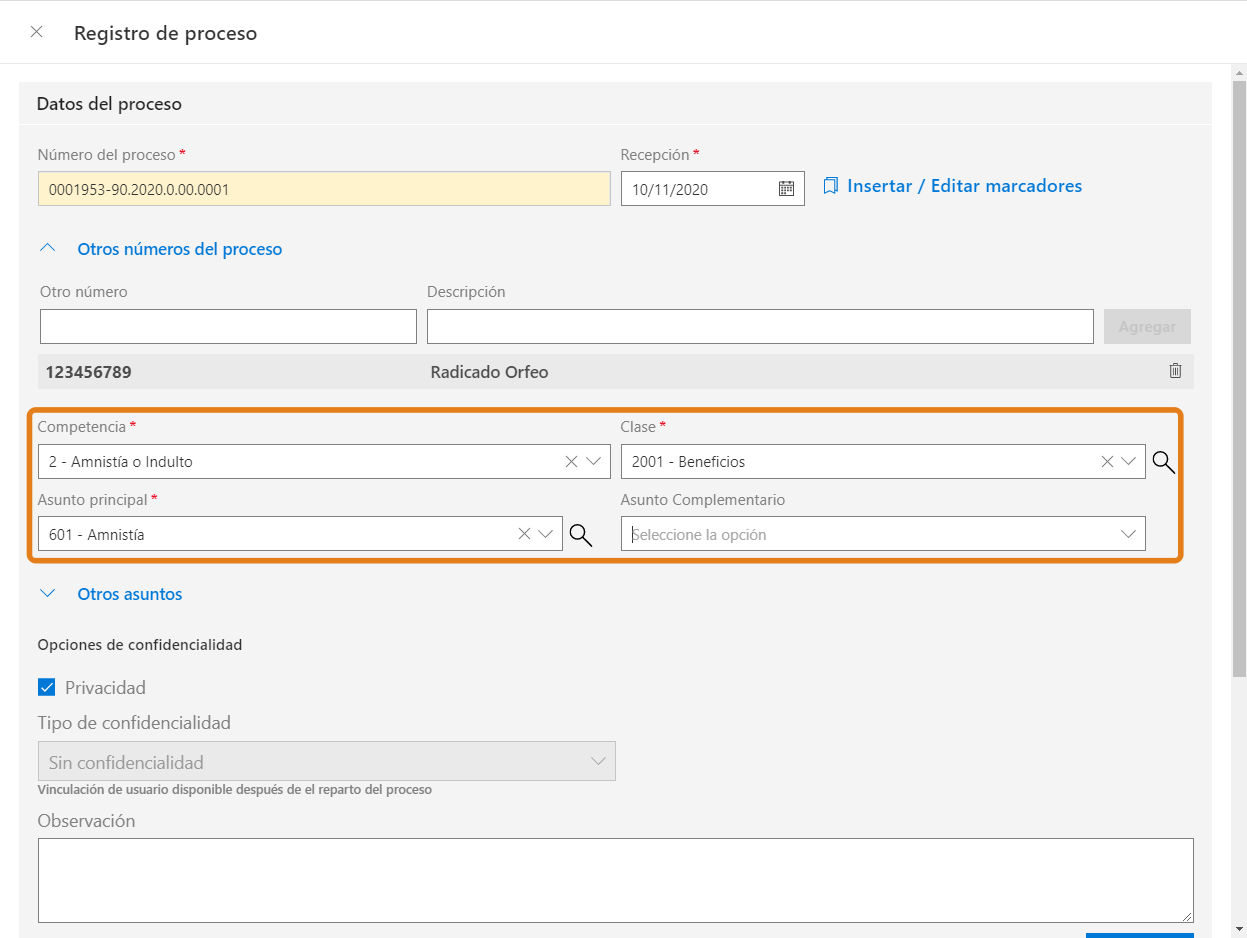Viewport: 1247px width, 938px height.
Task: Clear the Asunto principal selection
Action: (524, 534)
